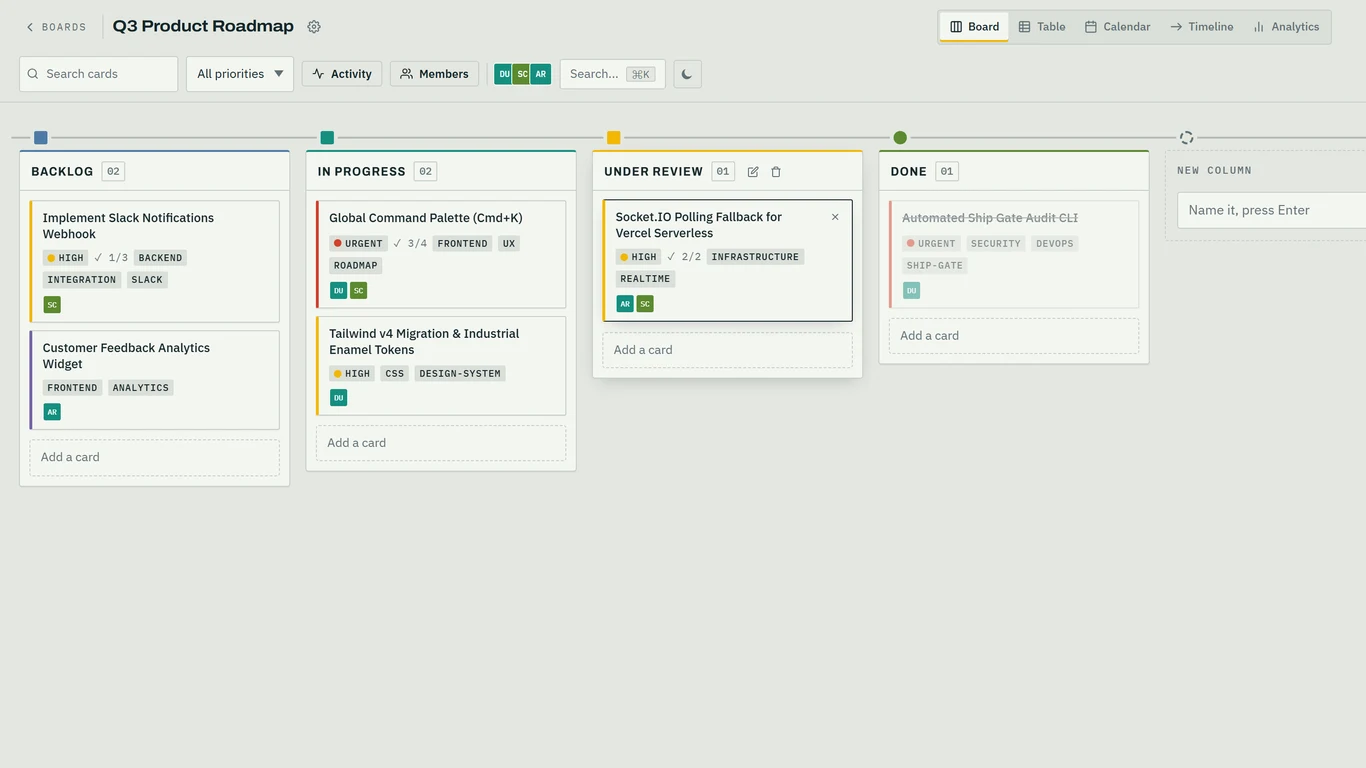Delete the Under Review column
This screenshot has width=1366, height=768.
776,172
